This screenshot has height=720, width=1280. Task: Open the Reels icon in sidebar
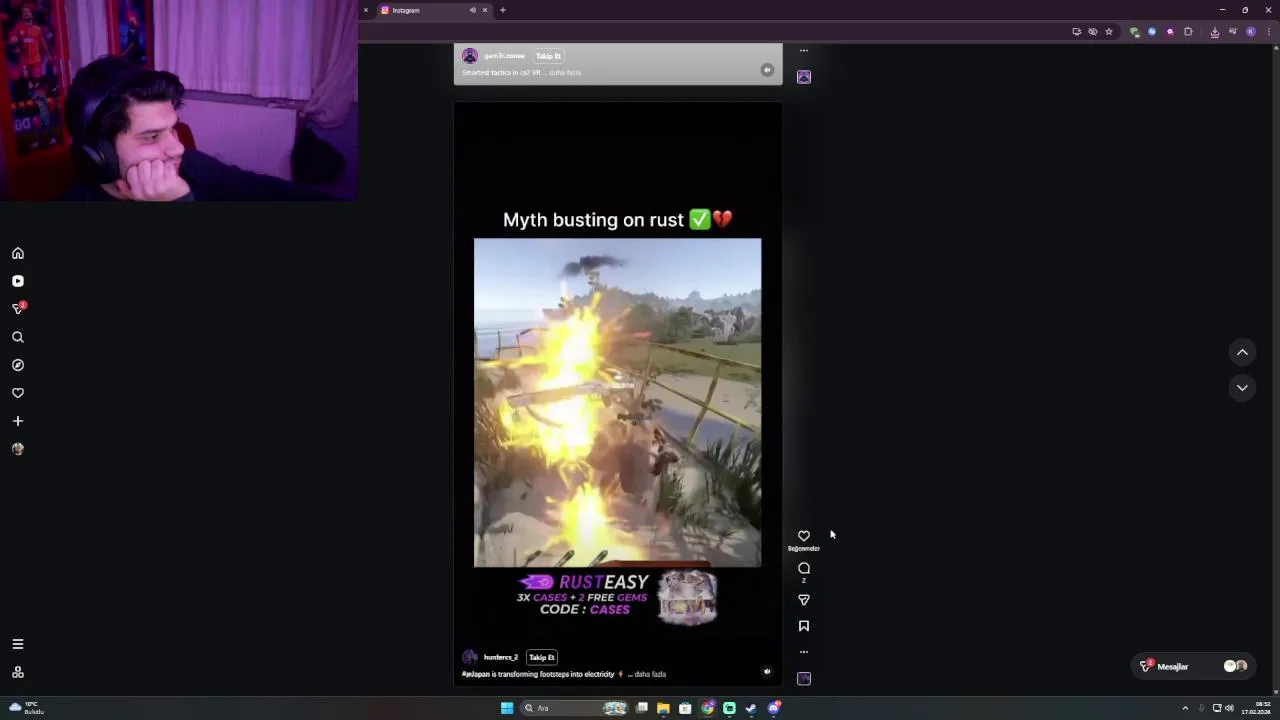(x=18, y=282)
